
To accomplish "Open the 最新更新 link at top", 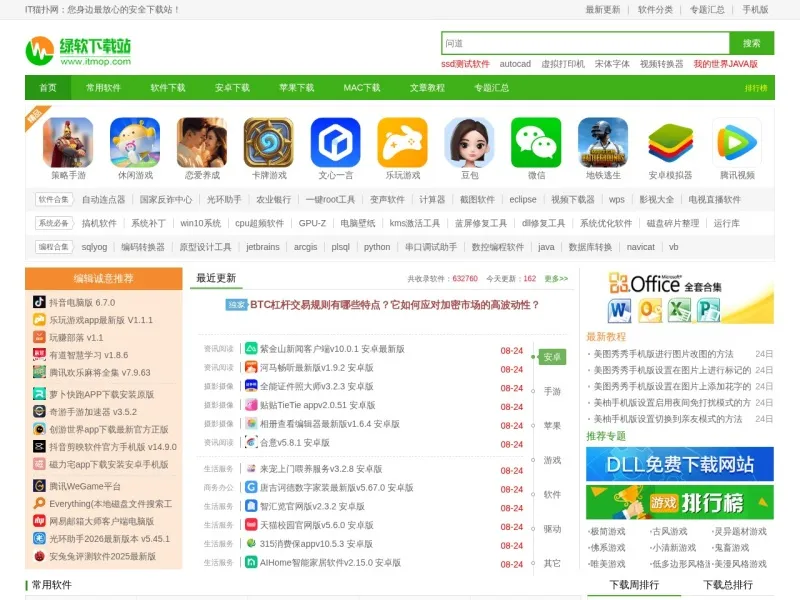I will click(603, 10).
